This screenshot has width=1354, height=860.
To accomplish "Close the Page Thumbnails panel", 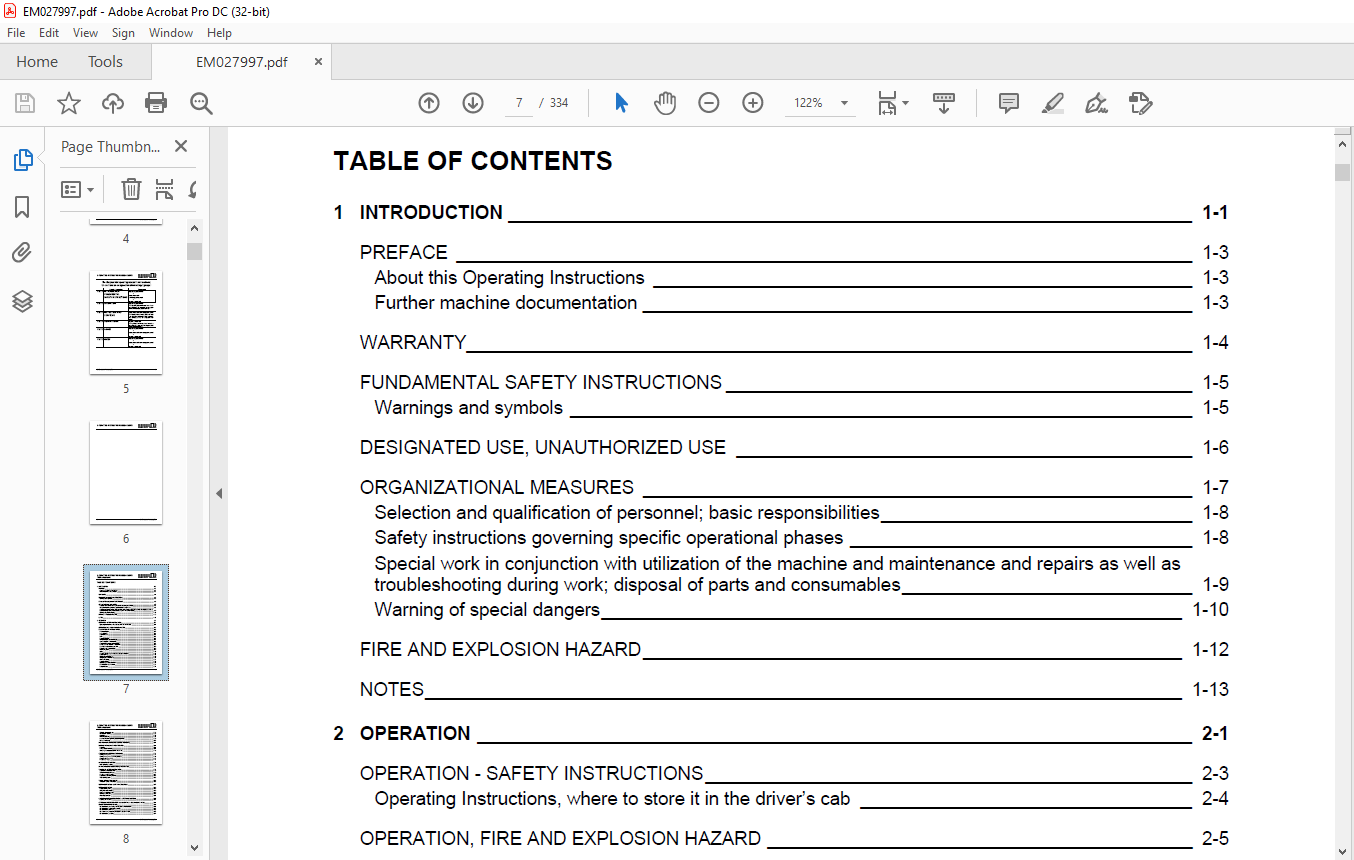I will (x=181, y=146).
